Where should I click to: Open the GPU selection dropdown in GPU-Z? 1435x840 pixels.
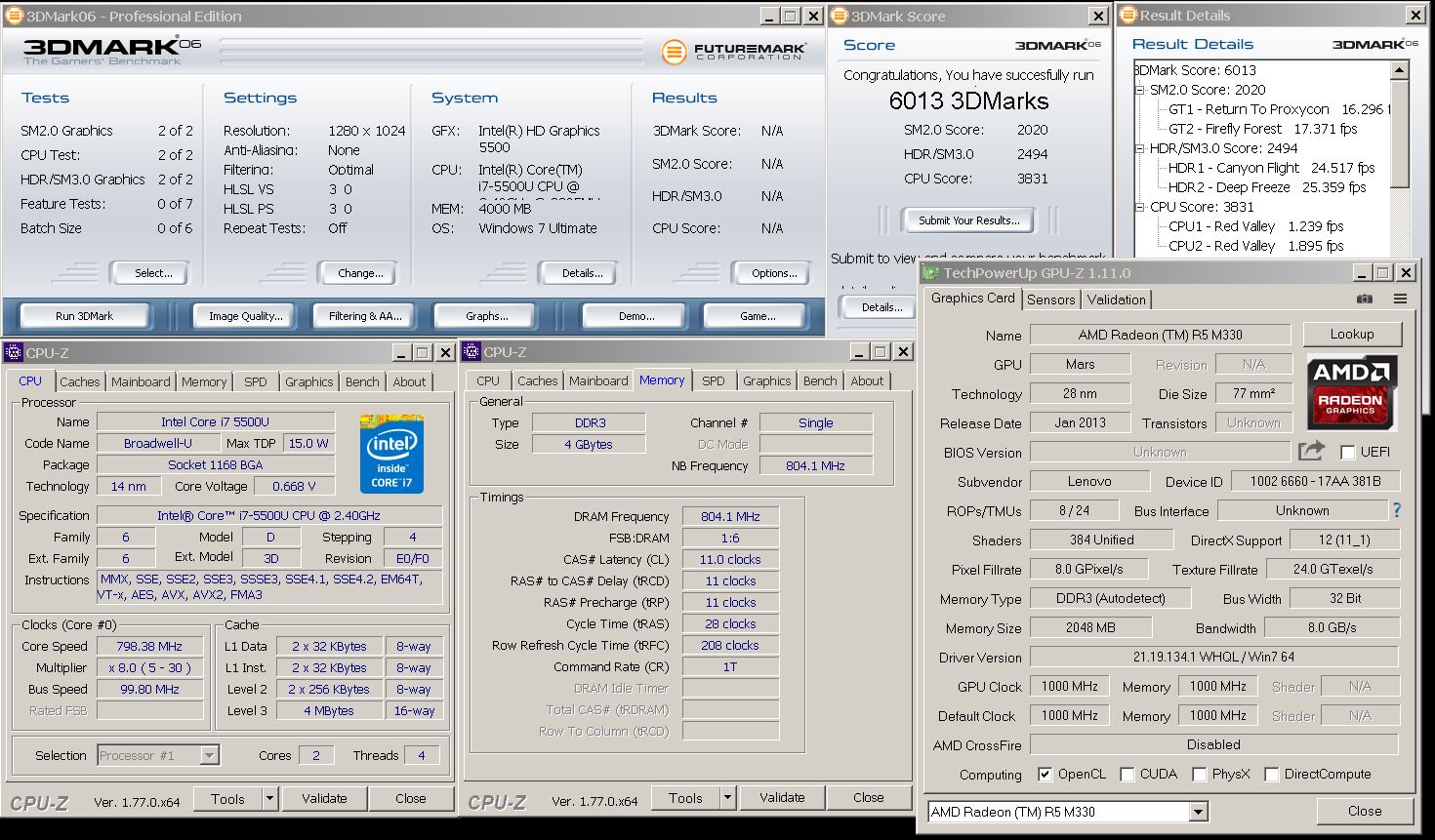[1198, 812]
